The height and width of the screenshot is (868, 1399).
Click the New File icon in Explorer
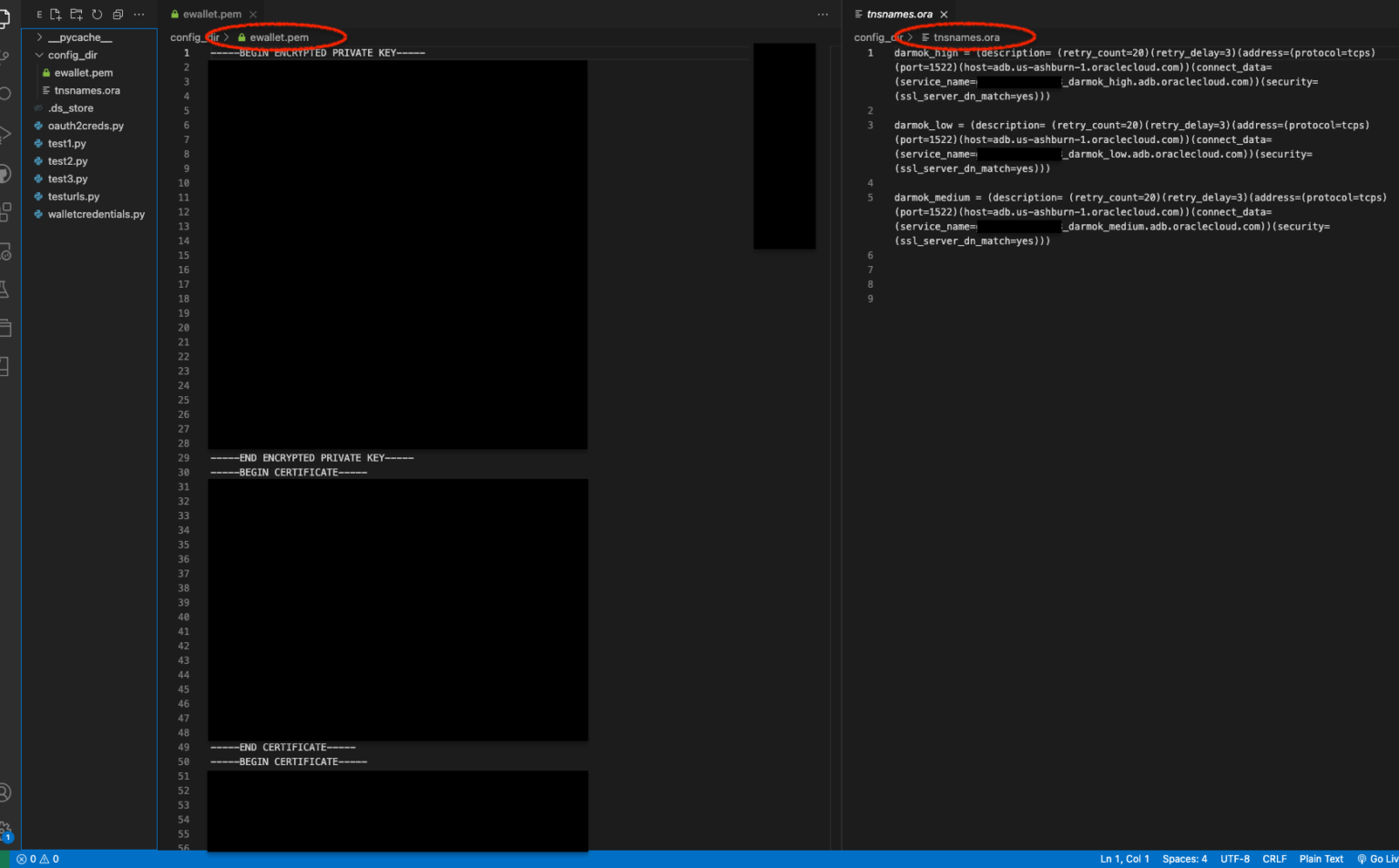(56, 15)
